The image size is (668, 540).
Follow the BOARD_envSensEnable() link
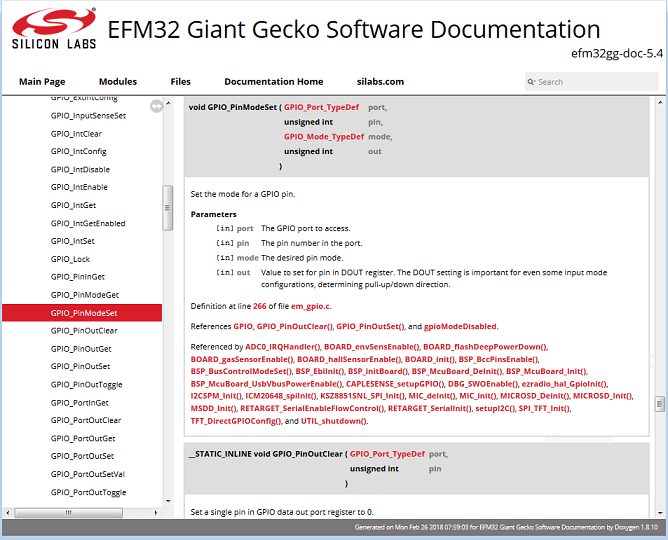point(372,347)
